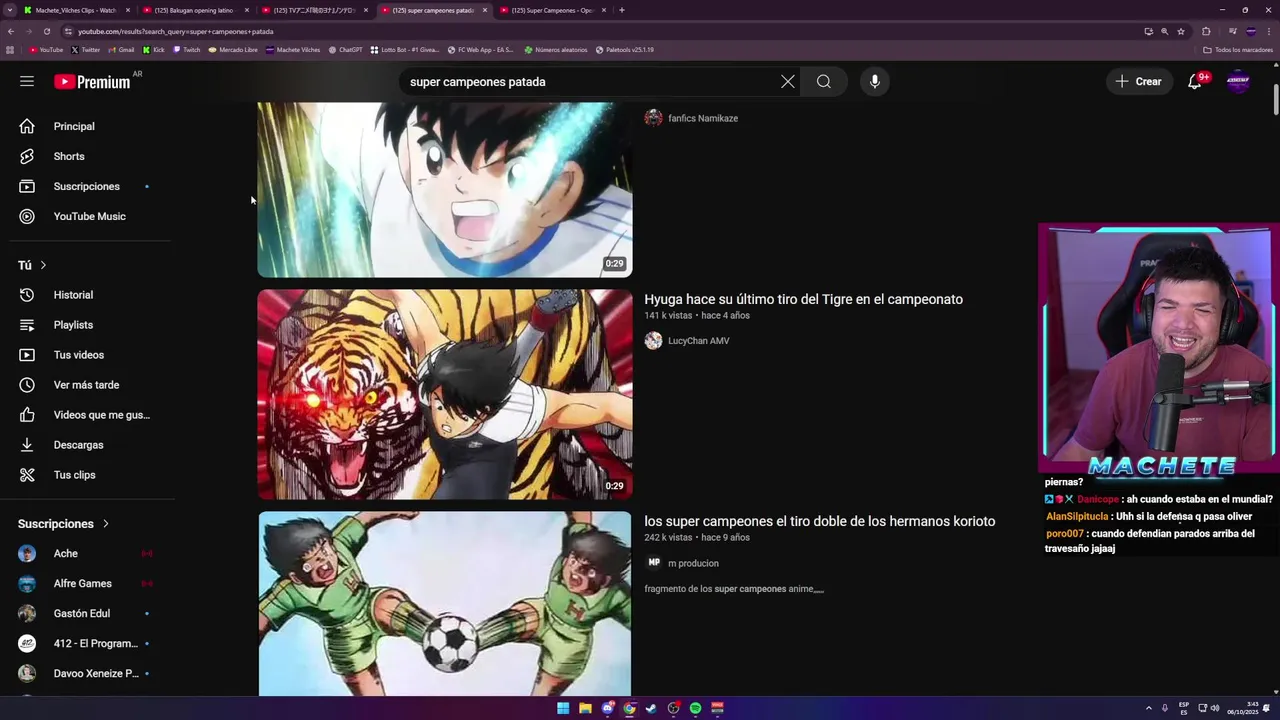
Task: Expand the Tú section
Action: coord(33,265)
